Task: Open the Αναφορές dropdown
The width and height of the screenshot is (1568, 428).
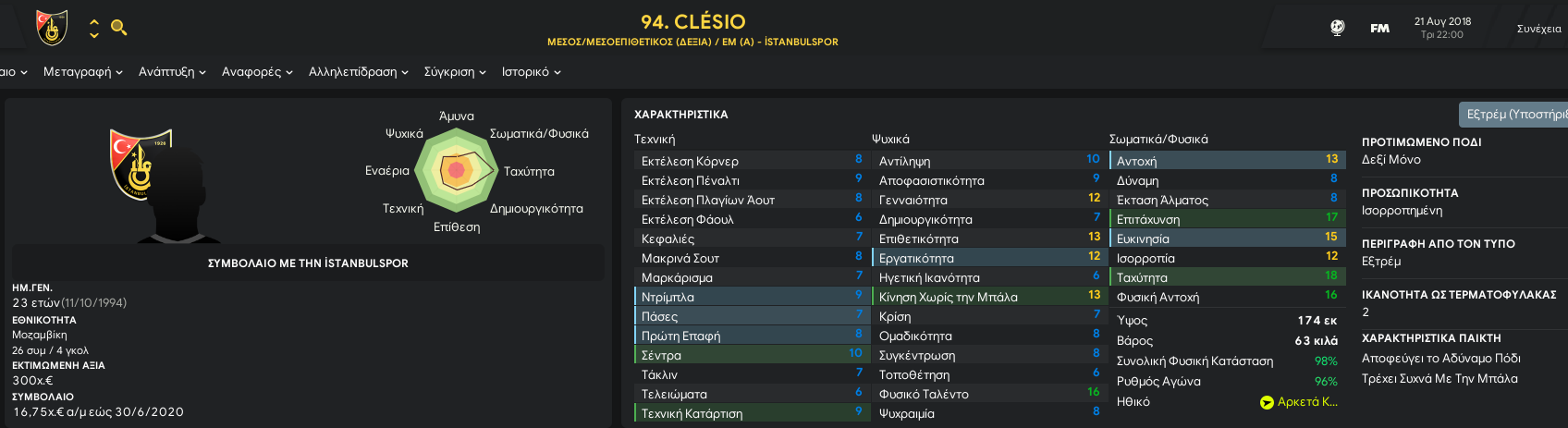Action: click(257, 71)
